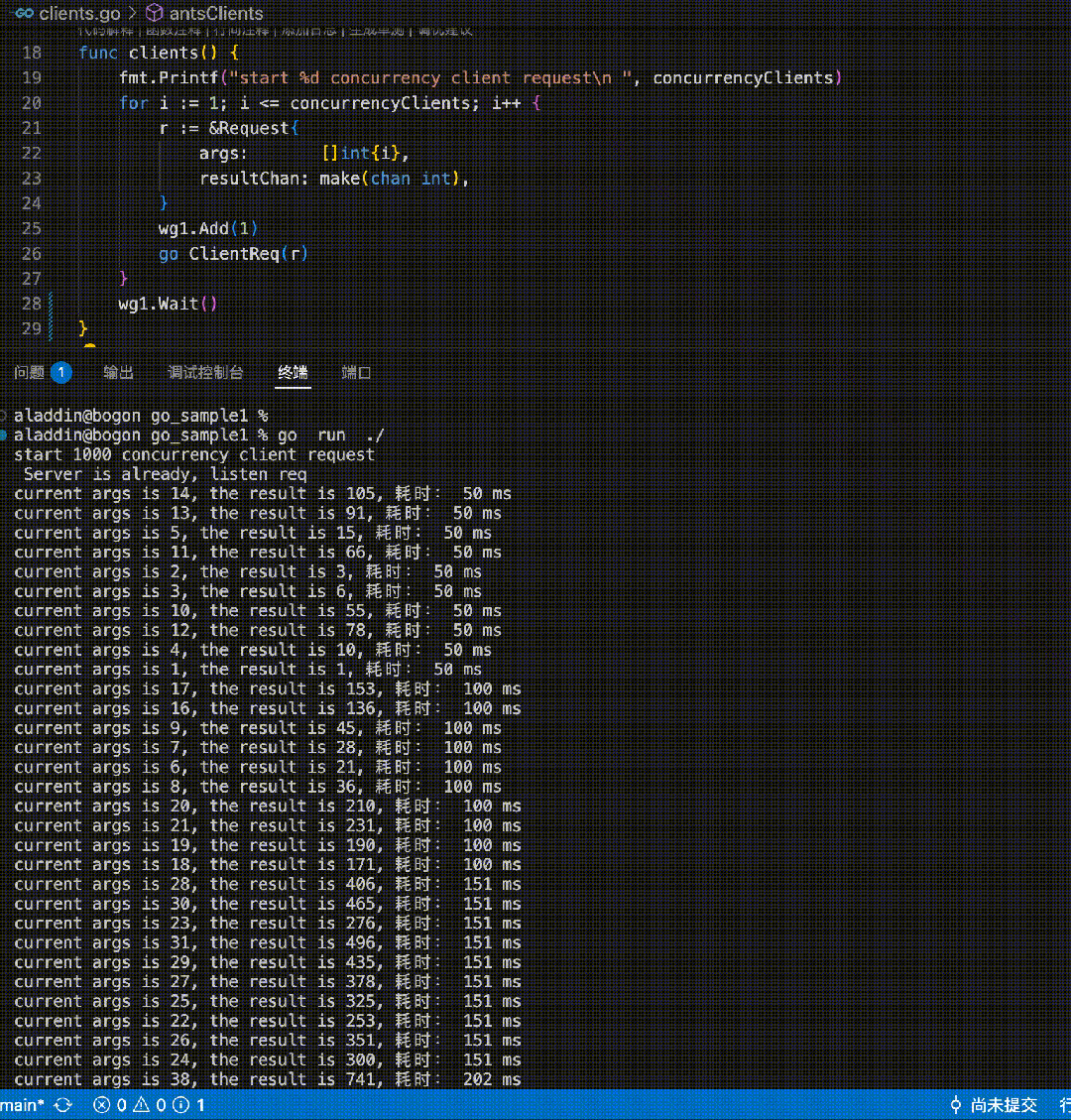The height and width of the screenshot is (1120, 1071).
Task: Open problems from error and warning counts
Action: [x=149, y=1105]
